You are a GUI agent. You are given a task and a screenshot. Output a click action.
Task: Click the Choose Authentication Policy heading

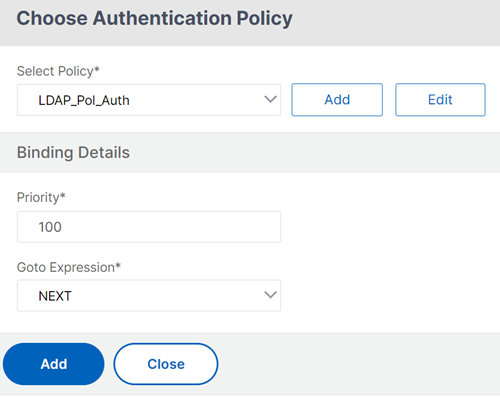pyautogui.click(x=155, y=18)
